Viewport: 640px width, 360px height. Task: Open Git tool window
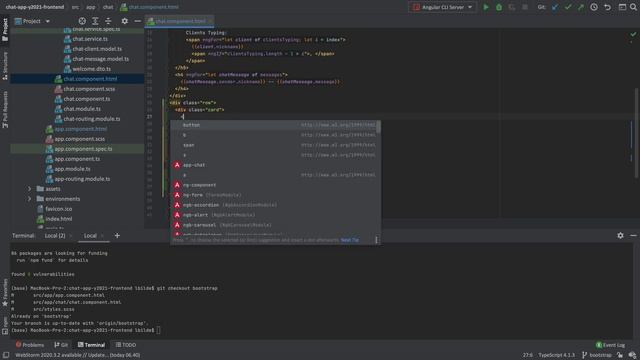[61, 345]
